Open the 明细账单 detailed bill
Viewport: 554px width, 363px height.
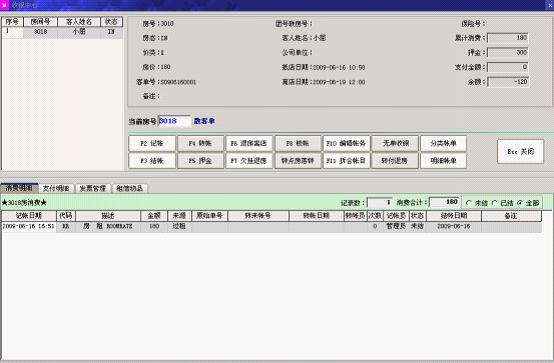443,160
